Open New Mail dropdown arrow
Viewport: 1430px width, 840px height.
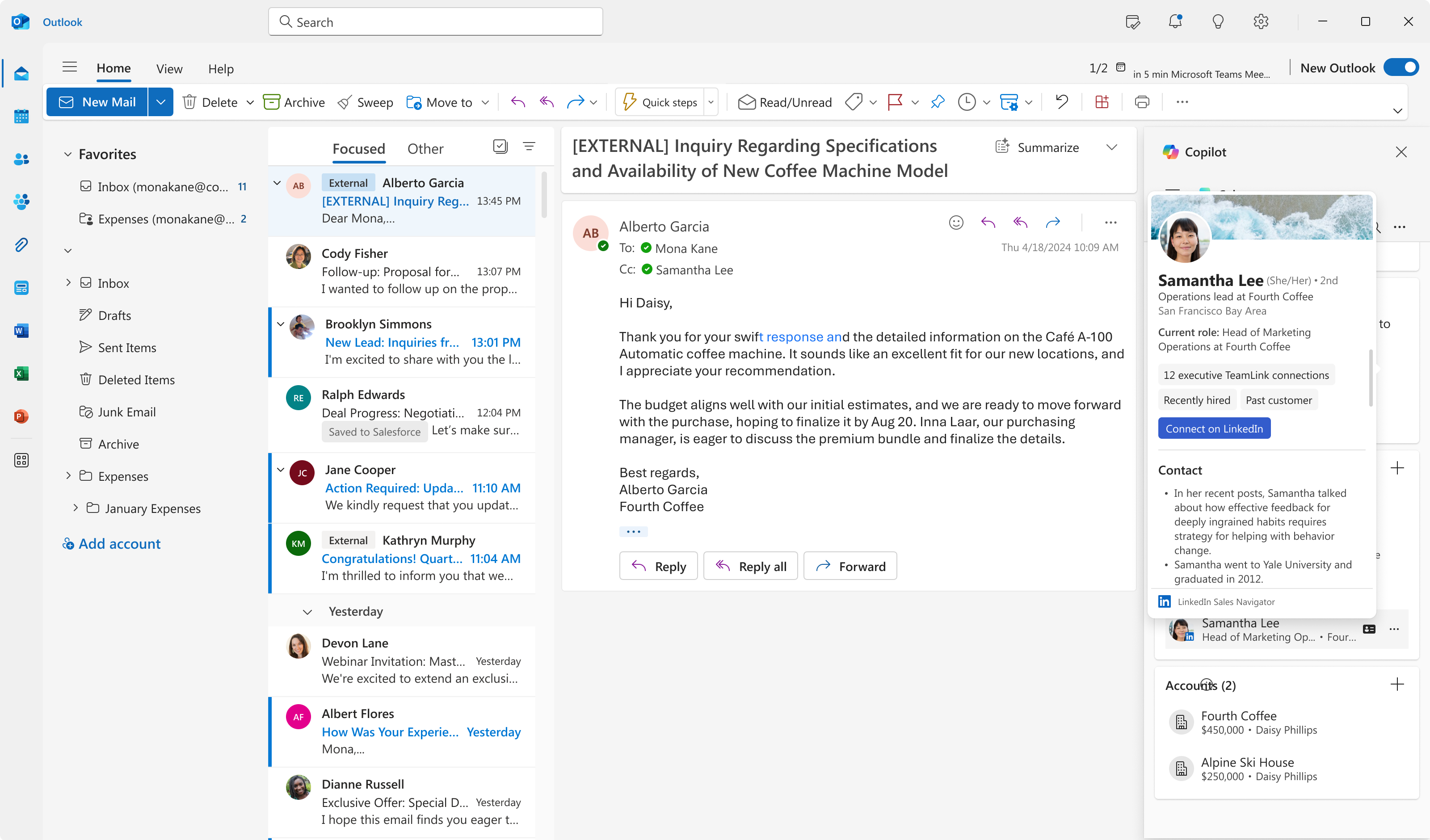coord(160,102)
